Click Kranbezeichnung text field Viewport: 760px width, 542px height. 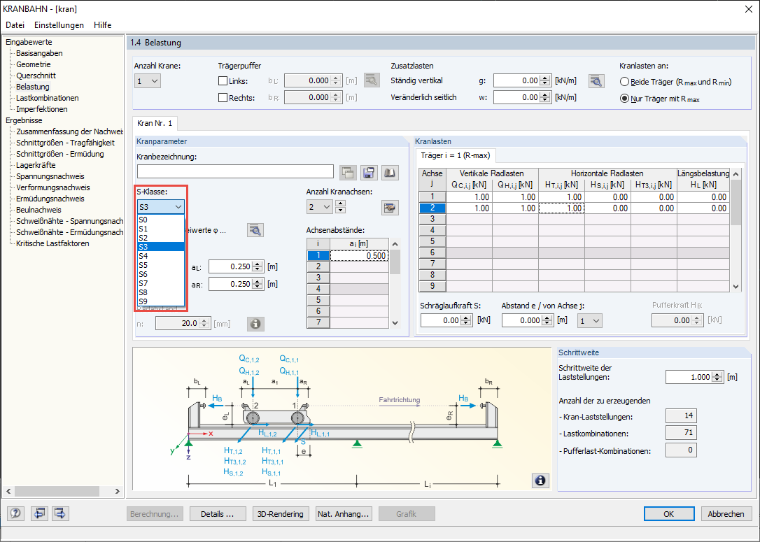point(235,171)
